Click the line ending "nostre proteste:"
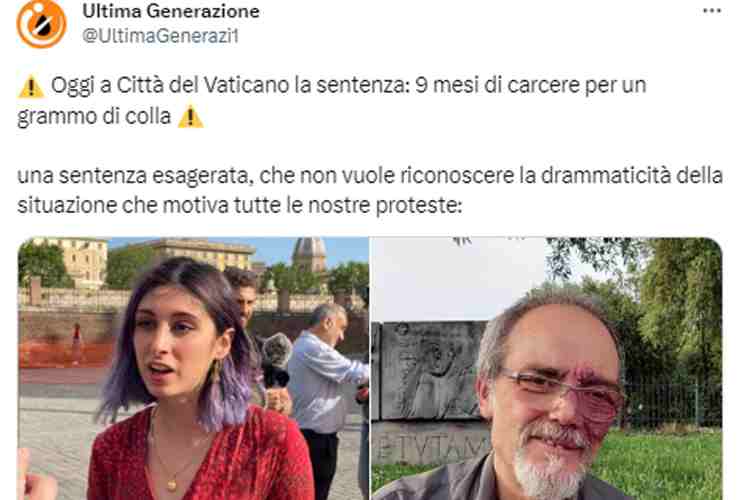This screenshot has width=740, height=500. click(x=240, y=206)
